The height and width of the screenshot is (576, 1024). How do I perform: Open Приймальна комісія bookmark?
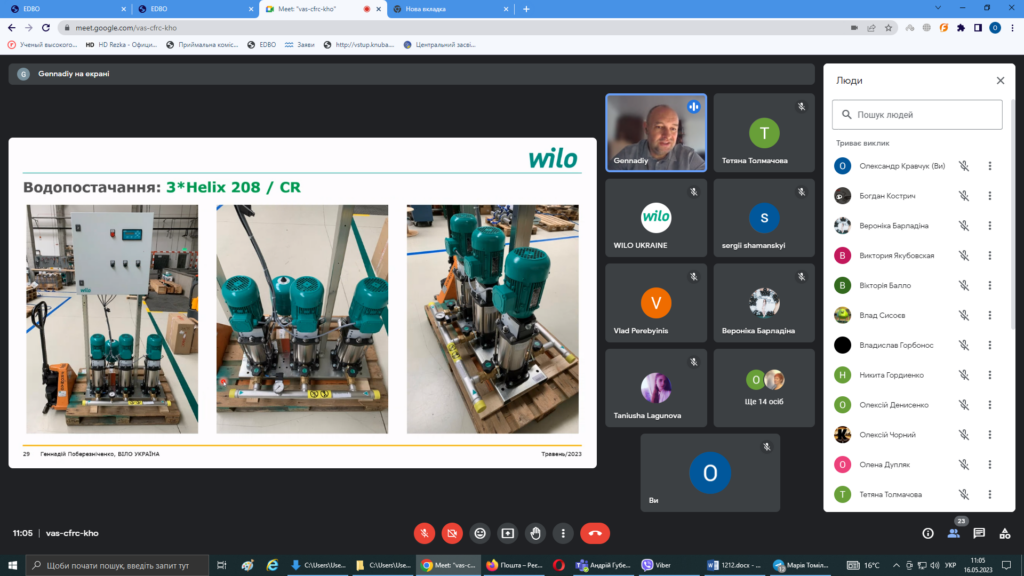click(202, 45)
